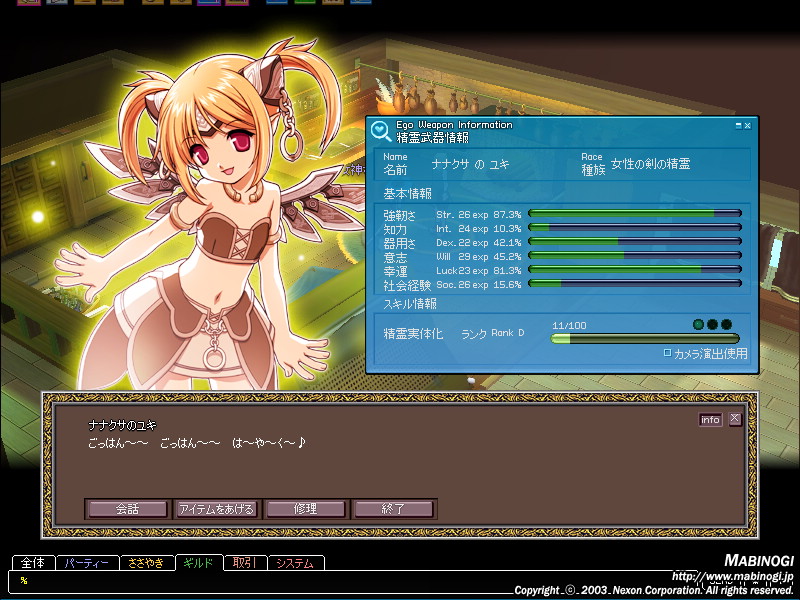800x600 pixels.
Task: Click the Rank D skill rank text
Action: tap(508, 333)
